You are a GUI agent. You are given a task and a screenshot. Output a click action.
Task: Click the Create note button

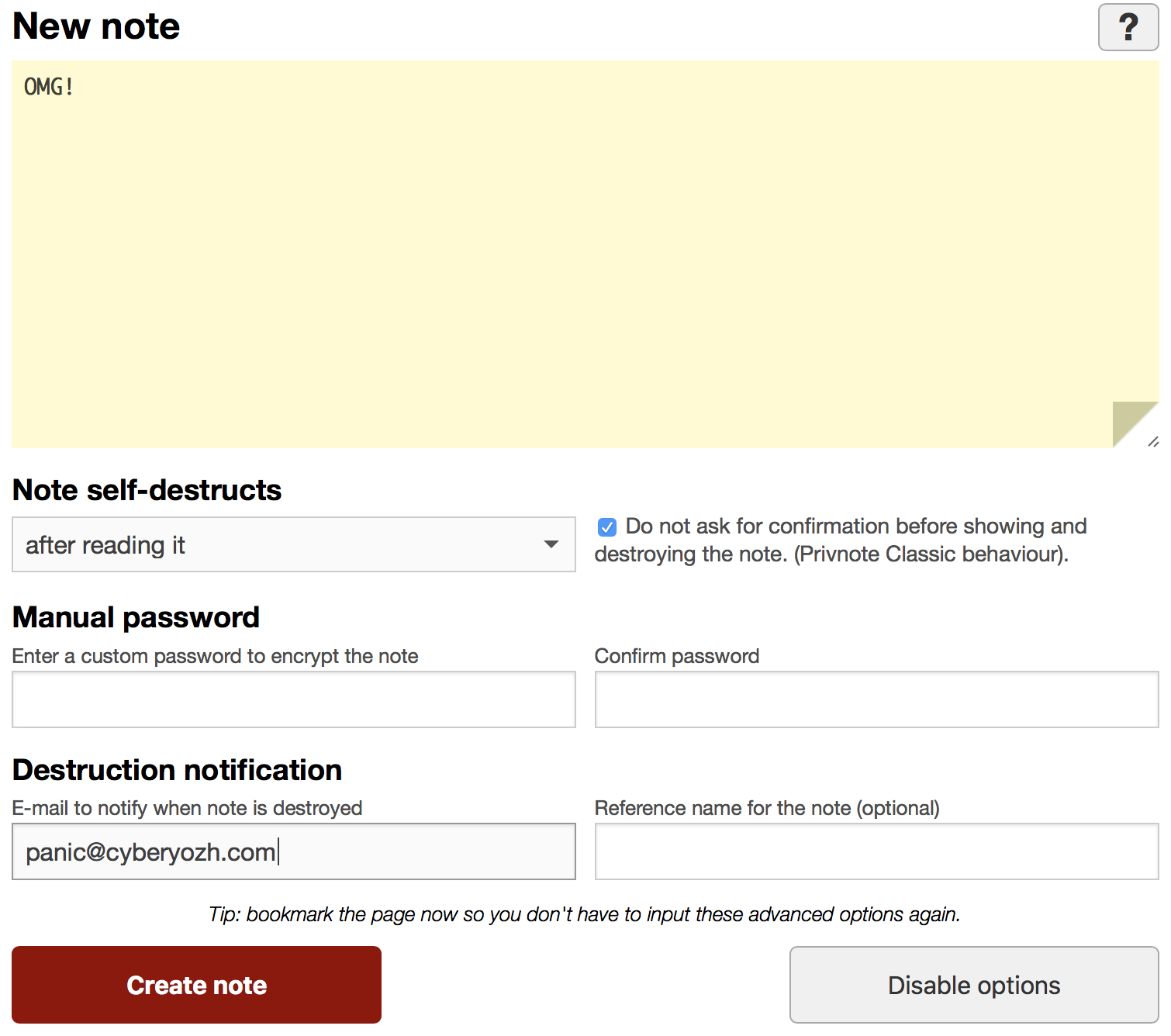[196, 985]
